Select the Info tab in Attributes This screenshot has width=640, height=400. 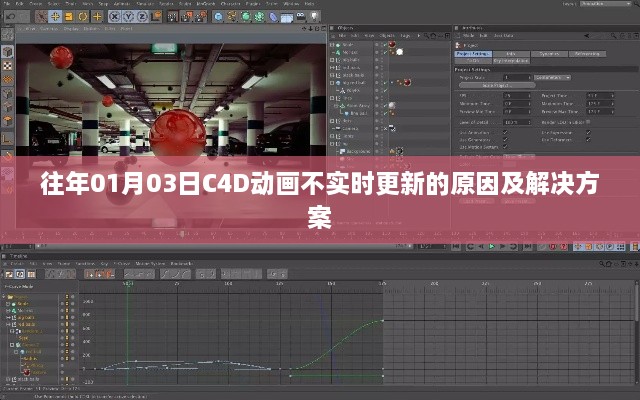pos(511,54)
